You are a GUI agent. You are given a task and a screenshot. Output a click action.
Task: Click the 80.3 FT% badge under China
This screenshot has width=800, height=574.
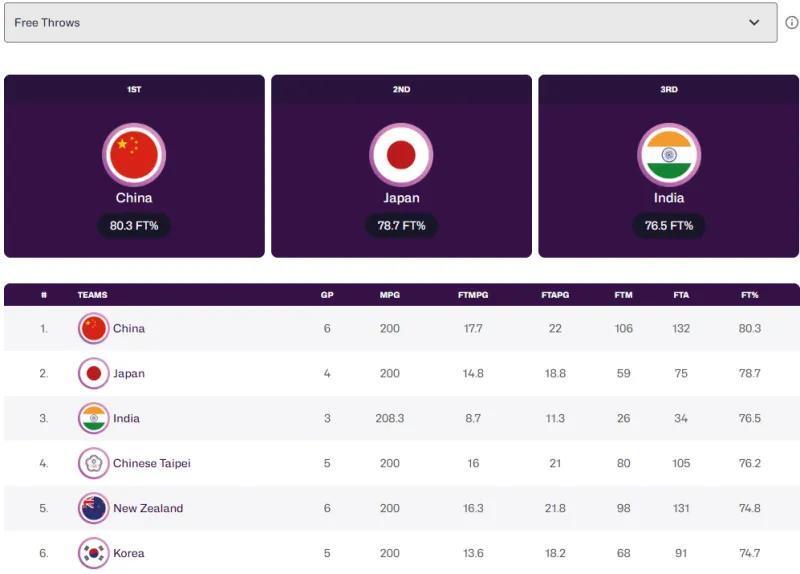pos(134,226)
